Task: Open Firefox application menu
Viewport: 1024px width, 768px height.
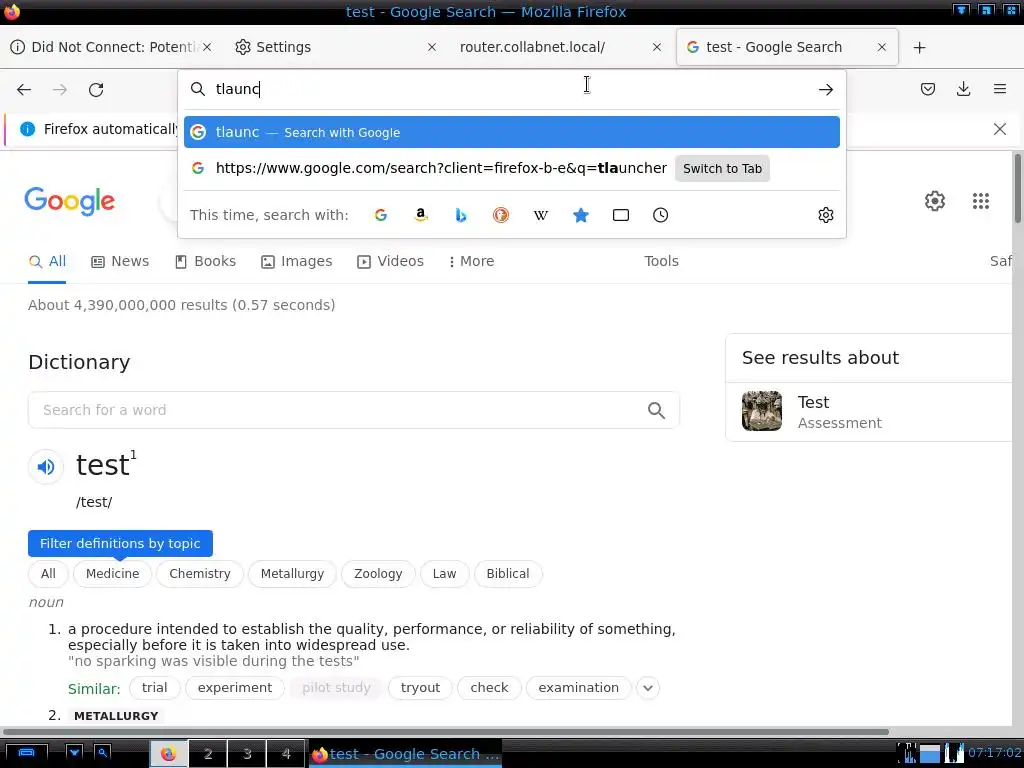Action: (x=999, y=89)
